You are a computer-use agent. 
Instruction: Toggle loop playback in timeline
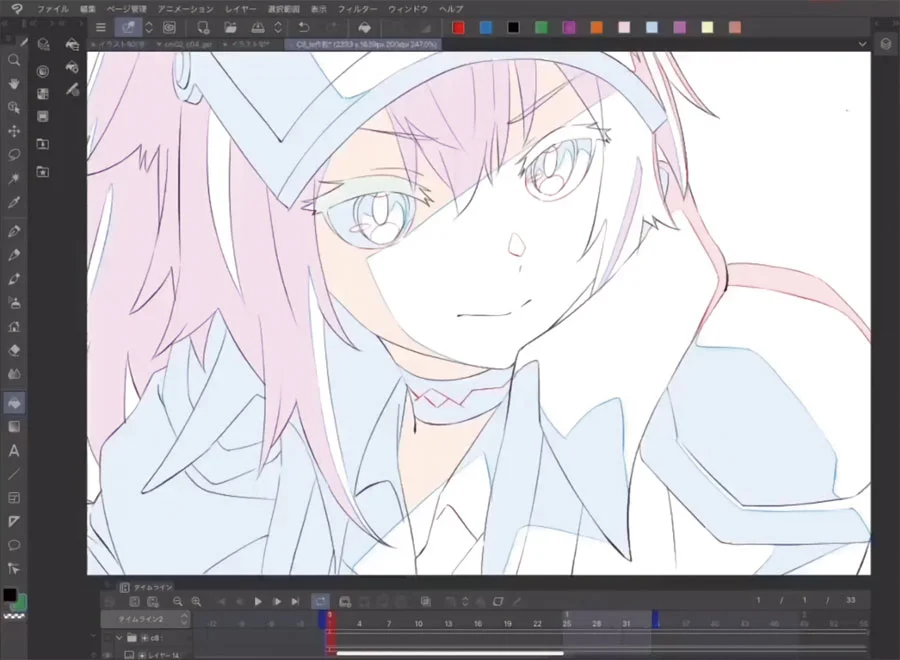coord(321,602)
